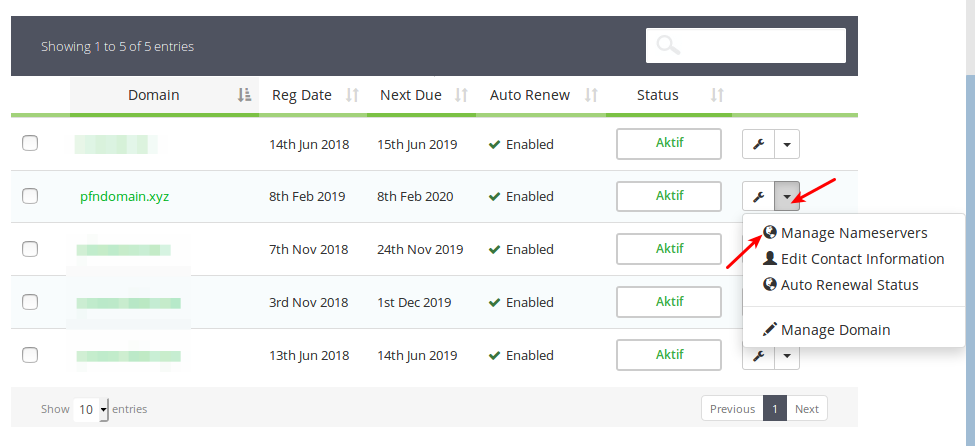Click Aktif status for pfndomain.xyz
Viewport: 975px width, 446px height.
(669, 197)
